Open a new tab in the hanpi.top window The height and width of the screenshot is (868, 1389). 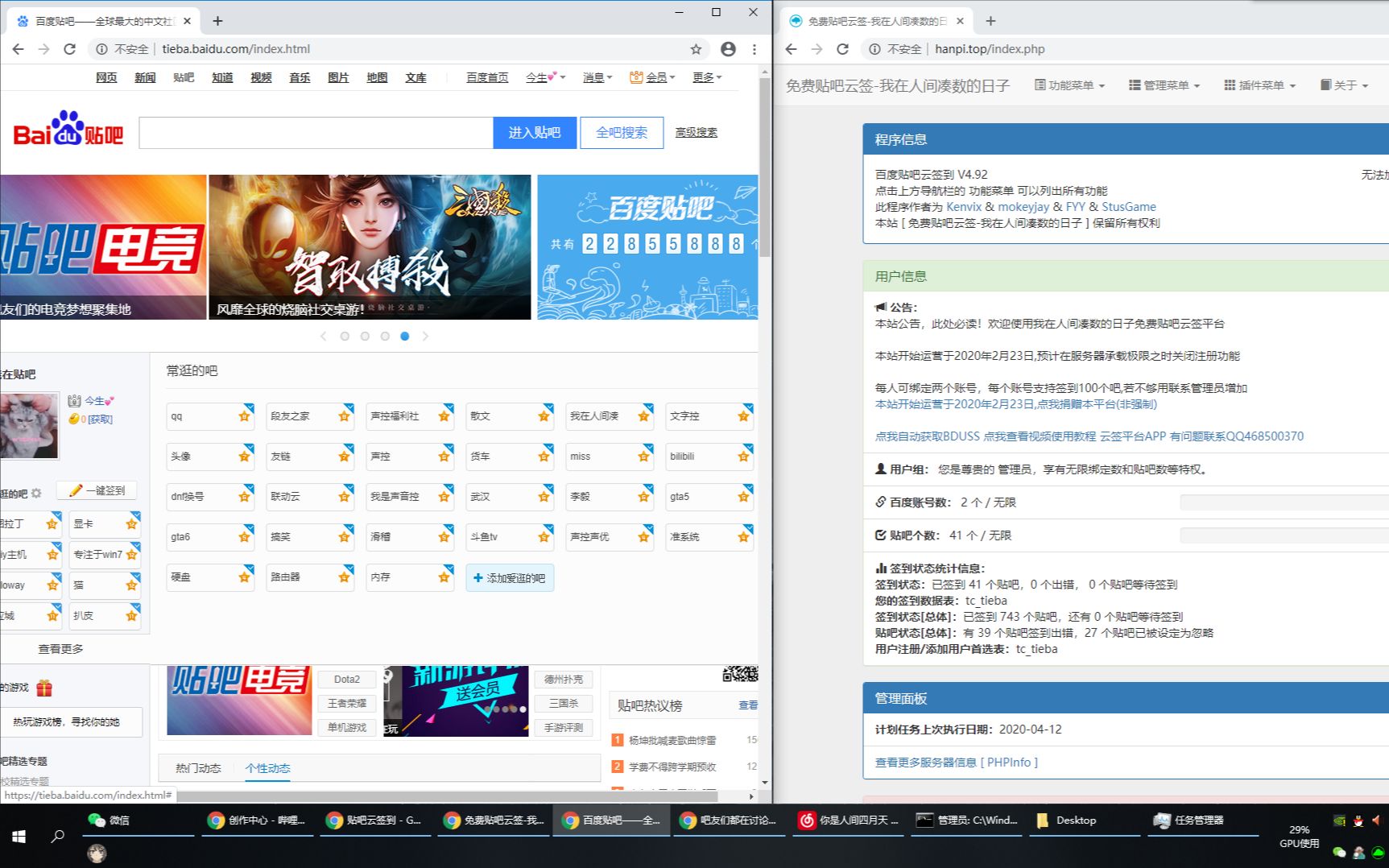[990, 21]
